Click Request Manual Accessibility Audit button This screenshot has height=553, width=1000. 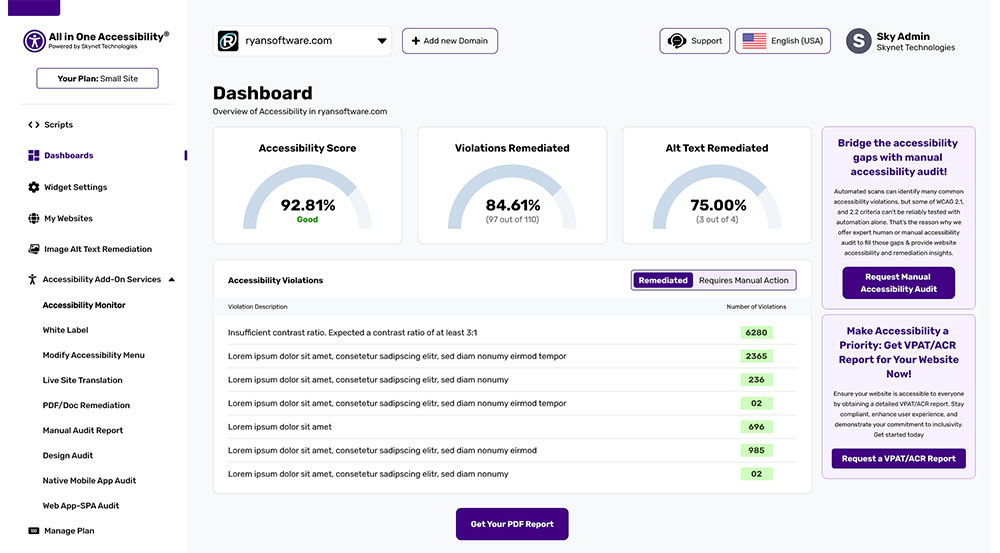click(898, 283)
